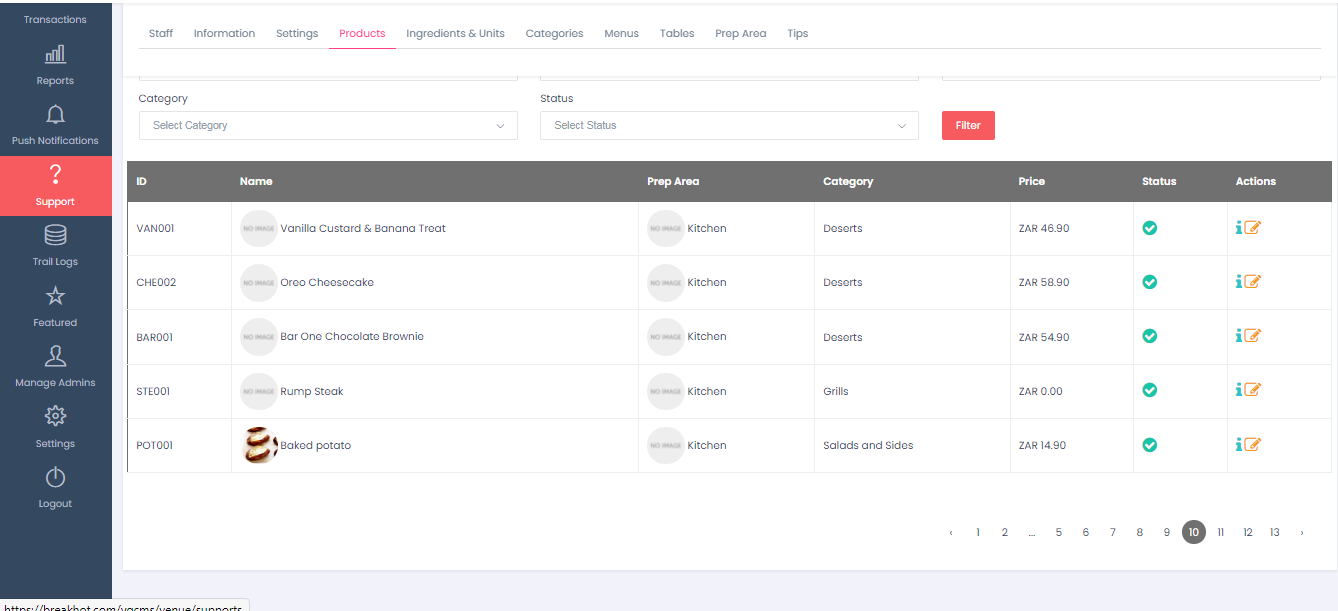Image resolution: width=1338 pixels, height=611 pixels.
Task: Open Trail Logs database icon
Action: point(55,236)
